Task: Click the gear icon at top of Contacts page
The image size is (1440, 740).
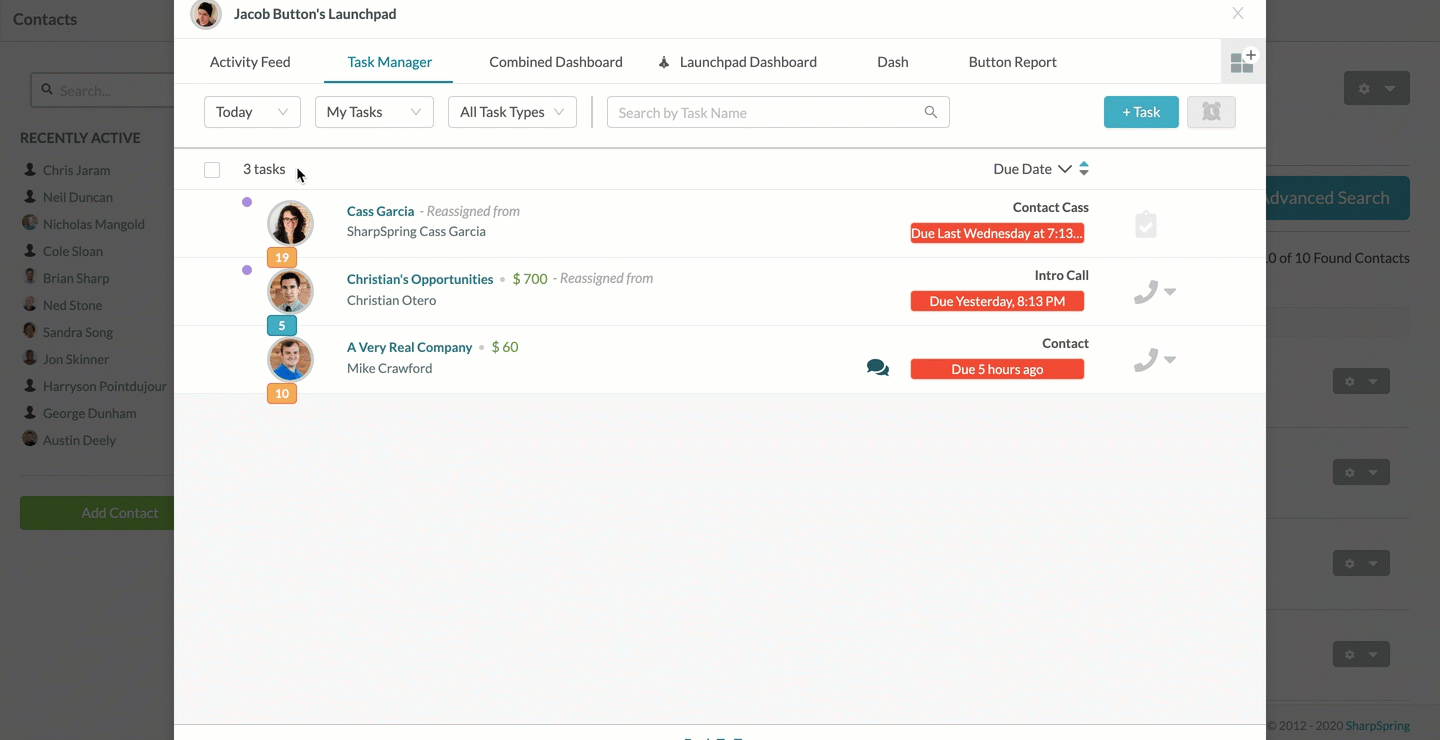Action: (x=1364, y=89)
